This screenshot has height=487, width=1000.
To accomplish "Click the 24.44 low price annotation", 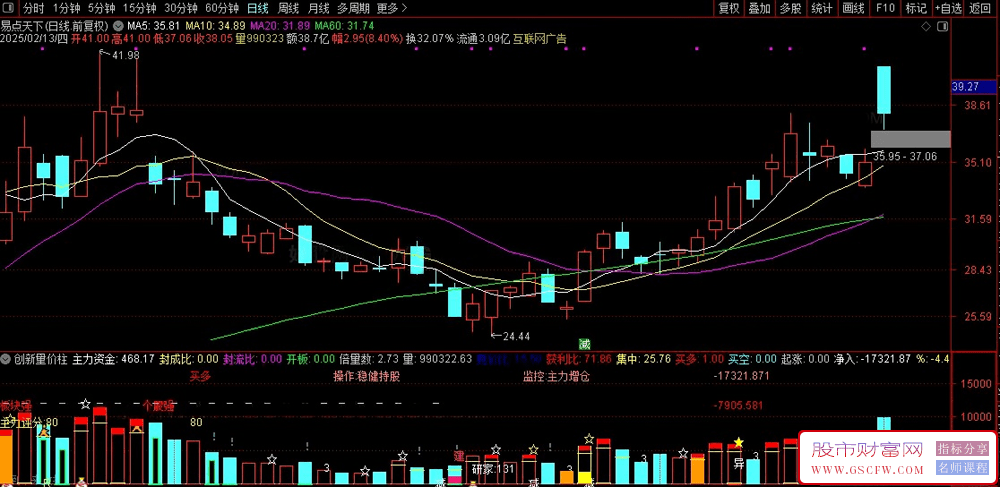I will click(517, 336).
